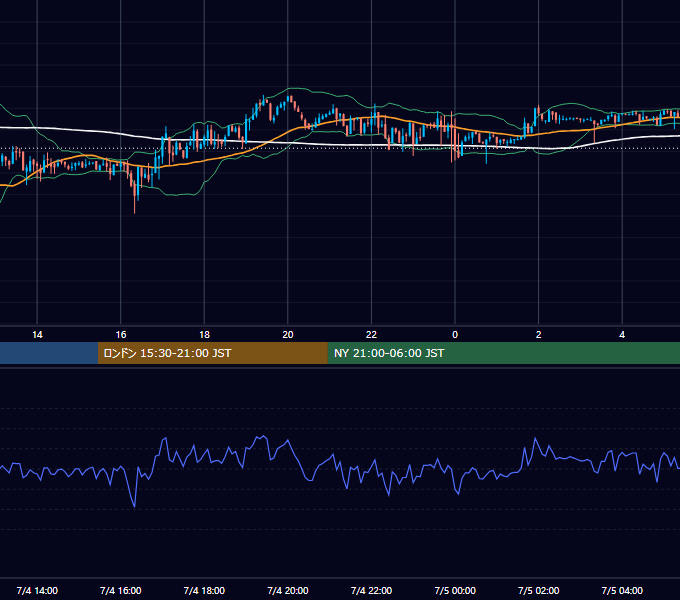The width and height of the screenshot is (680, 600).
Task: Click the 2 hour label on price chart axis
Action: pyautogui.click(x=538, y=335)
